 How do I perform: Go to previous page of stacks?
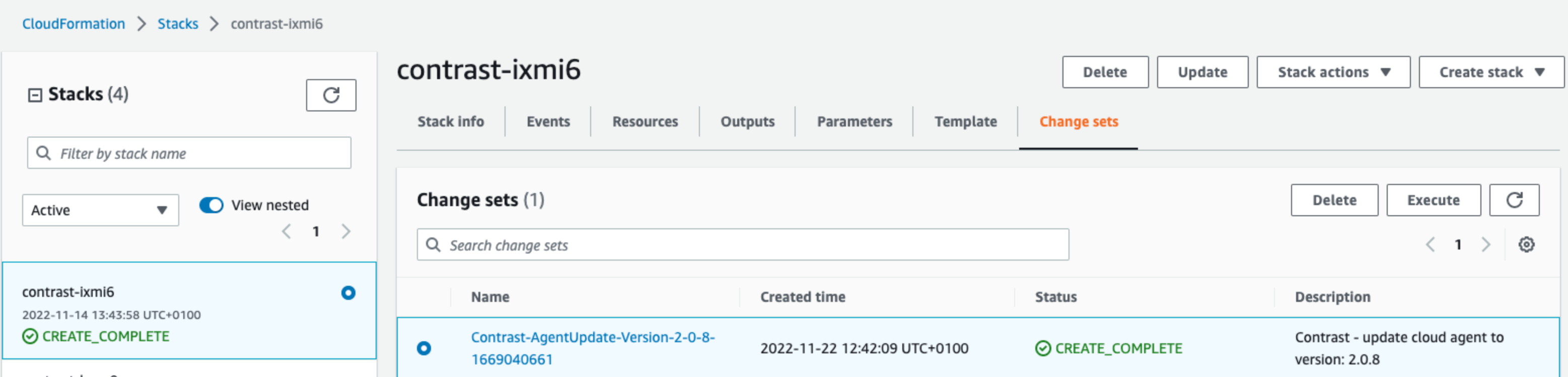click(287, 231)
